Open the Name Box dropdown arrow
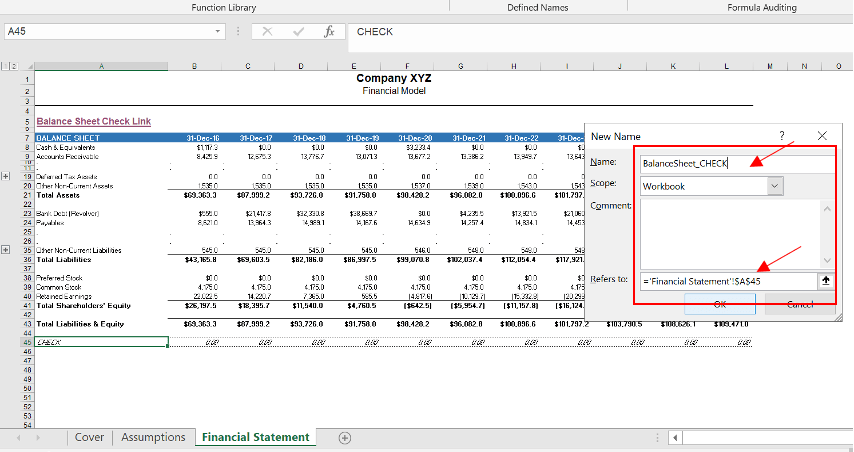This screenshot has height=452, width=854. point(217,32)
